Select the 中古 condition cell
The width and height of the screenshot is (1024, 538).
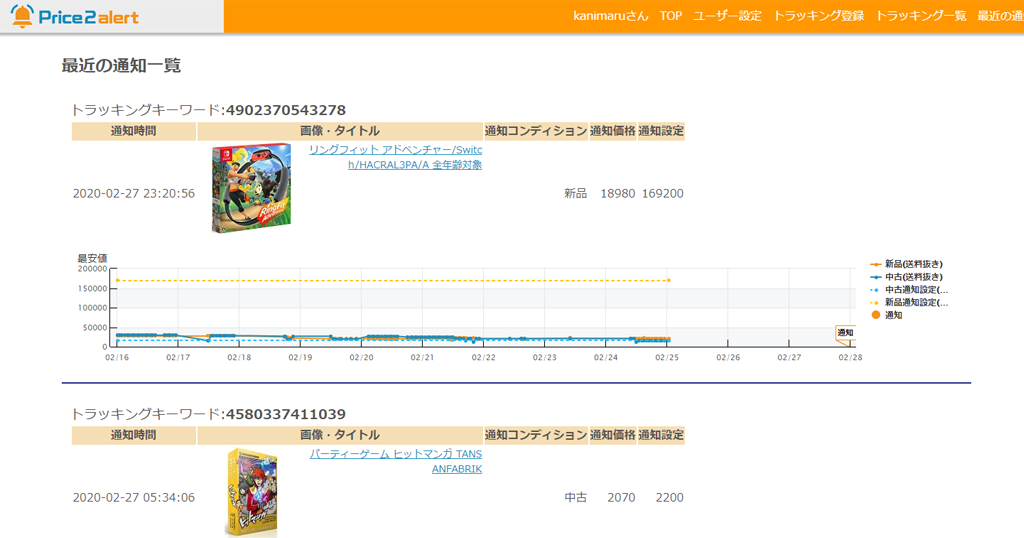tap(575, 498)
